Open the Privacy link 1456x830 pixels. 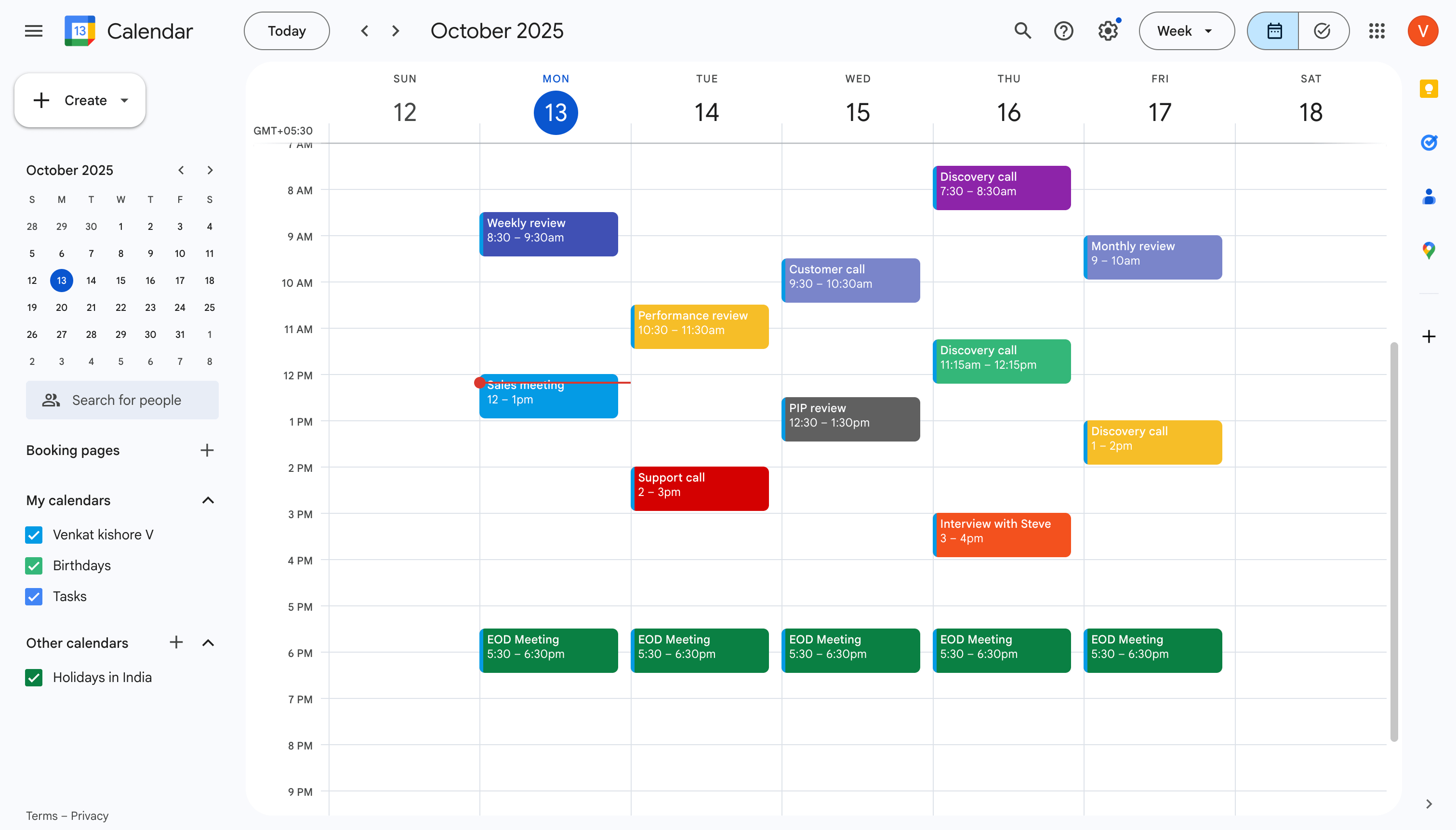[90, 816]
